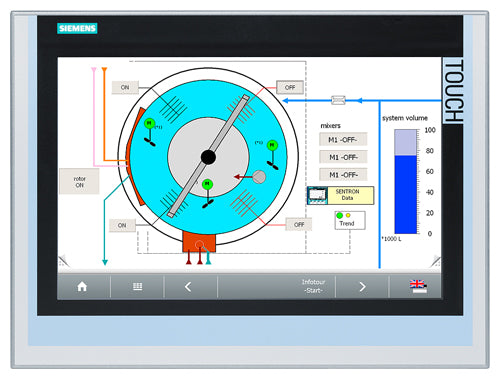Viewport: 500px width, 379px height.
Task: Click the SENTRON device thumbnail image
Action: (x=318, y=195)
